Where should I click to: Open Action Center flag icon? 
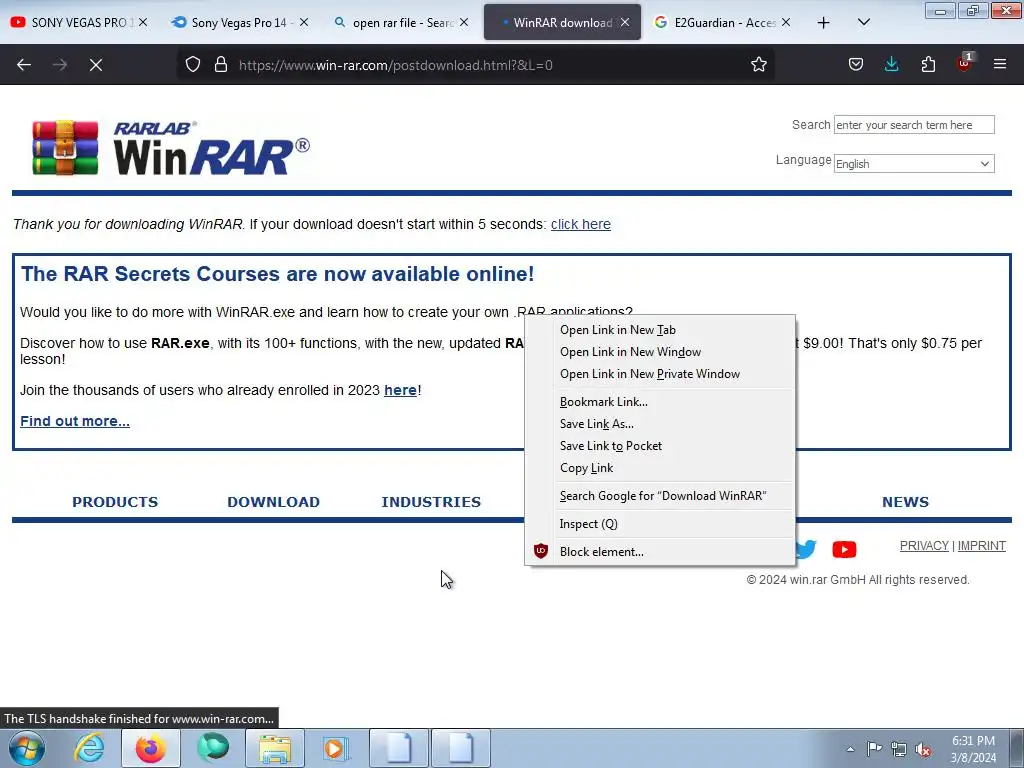[874, 749]
